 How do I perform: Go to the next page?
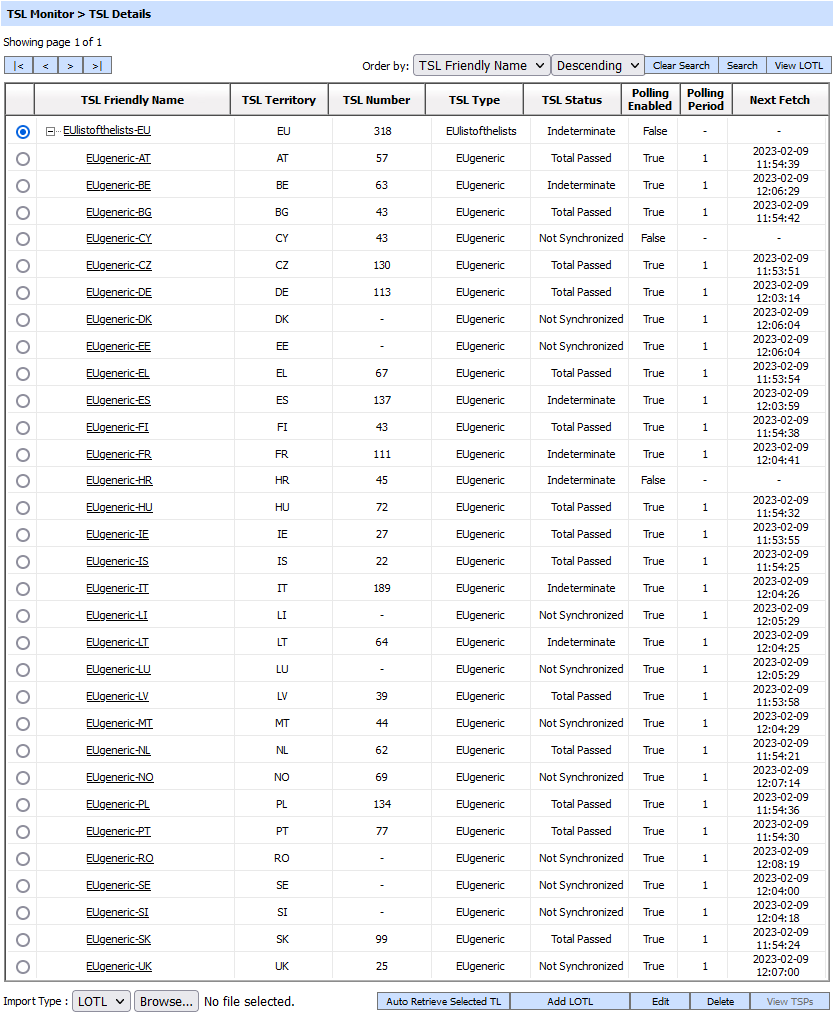pyautogui.click(x=71, y=66)
